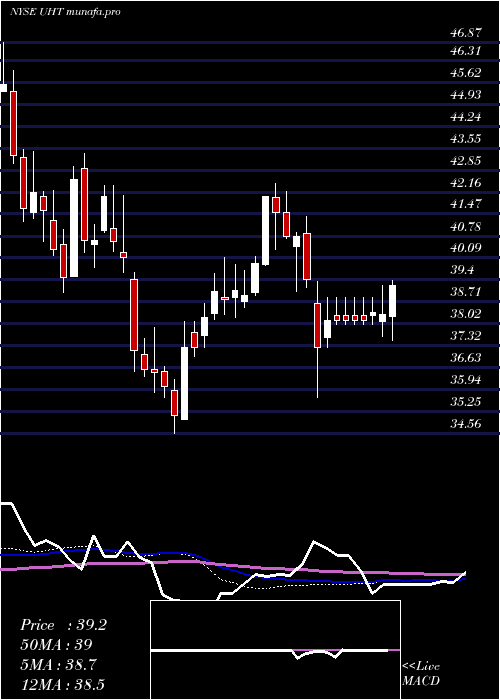Click the 38.02 price axis label
The height and width of the screenshot is (700, 500).
tap(465, 314)
